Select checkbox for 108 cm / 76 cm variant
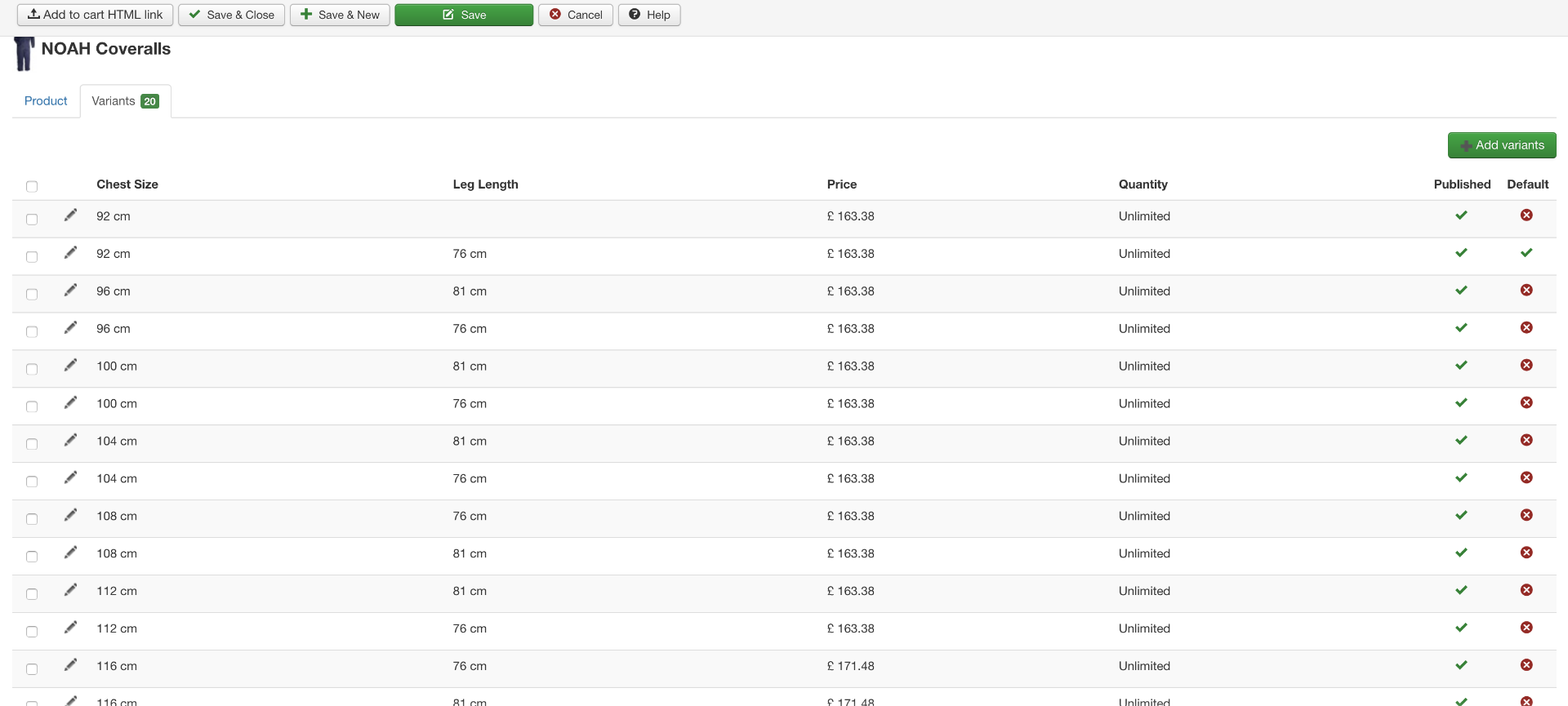Image resolution: width=1568 pixels, height=706 pixels. coord(32,519)
